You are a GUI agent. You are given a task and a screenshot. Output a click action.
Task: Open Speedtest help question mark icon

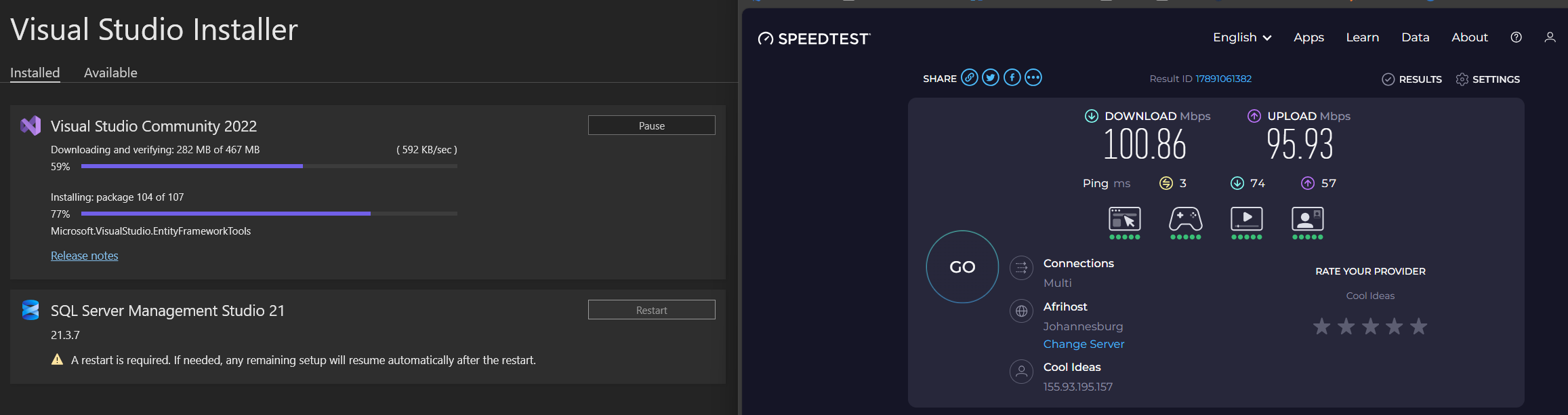tap(1517, 37)
